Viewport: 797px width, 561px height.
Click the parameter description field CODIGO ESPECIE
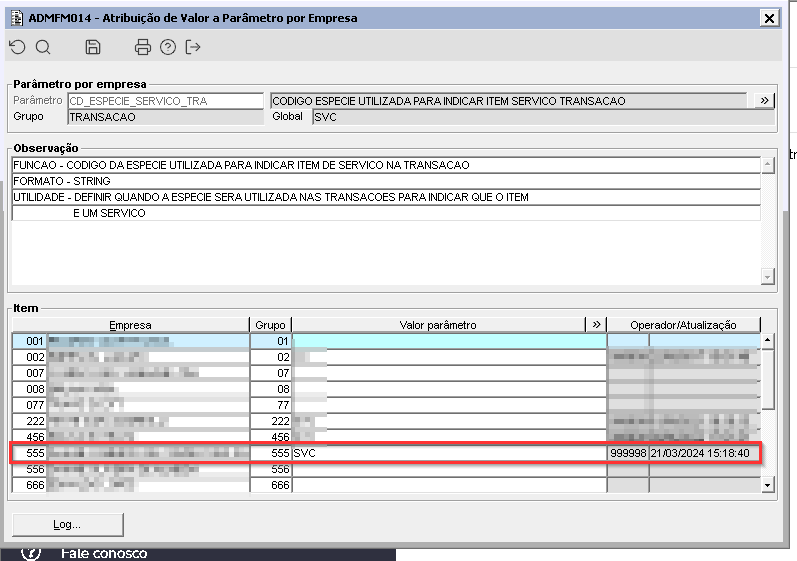click(509, 101)
